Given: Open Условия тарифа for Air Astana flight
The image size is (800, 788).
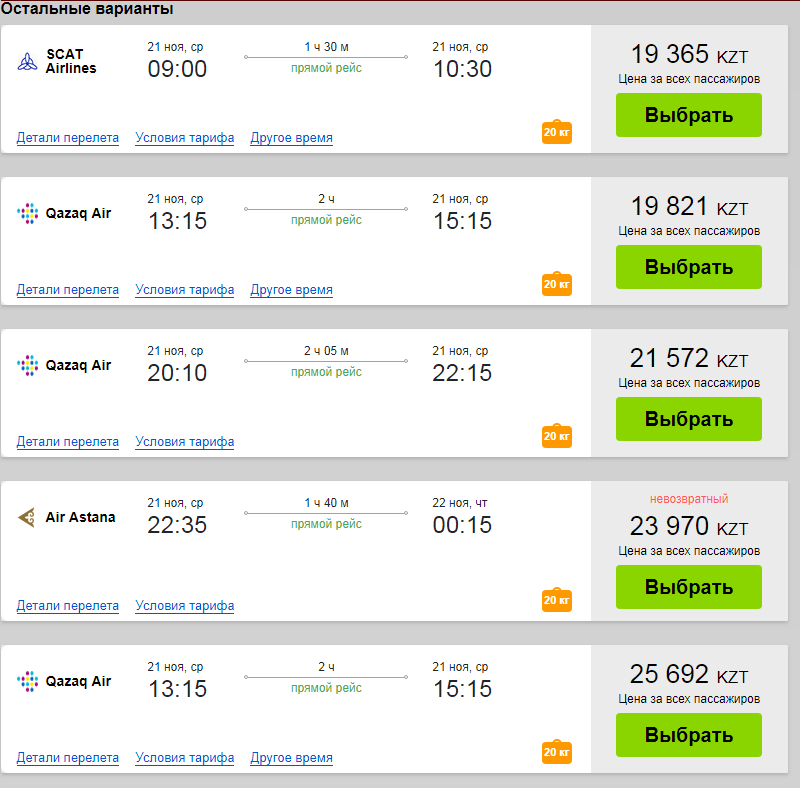Looking at the screenshot, I should (185, 606).
